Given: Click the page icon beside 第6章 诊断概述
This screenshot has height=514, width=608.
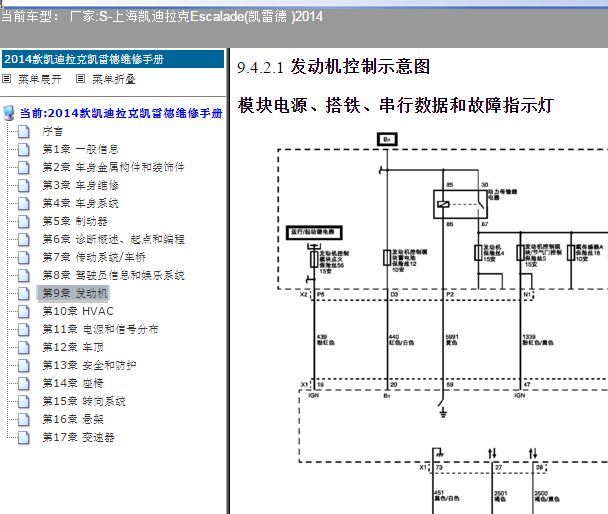Looking at the screenshot, I should click(x=24, y=240).
